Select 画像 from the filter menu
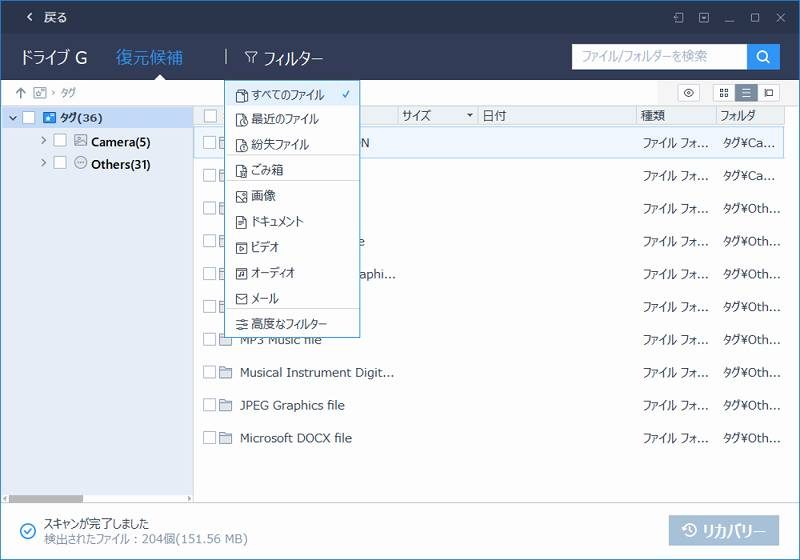 tap(263, 196)
